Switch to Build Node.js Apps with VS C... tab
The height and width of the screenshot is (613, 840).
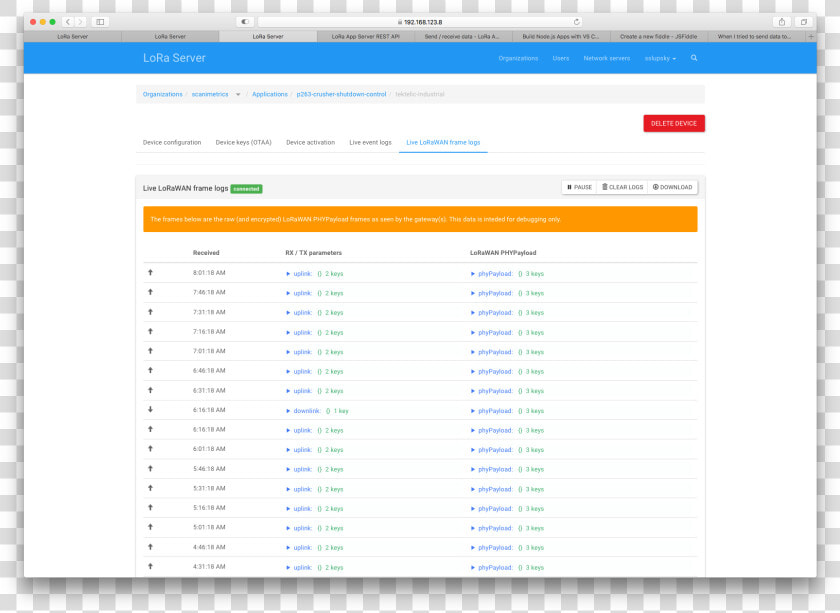pyautogui.click(x=560, y=36)
